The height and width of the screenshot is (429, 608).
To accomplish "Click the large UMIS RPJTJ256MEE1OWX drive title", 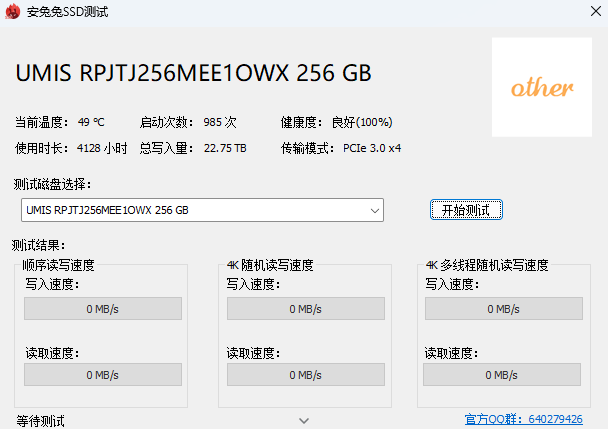I will pos(193,73).
